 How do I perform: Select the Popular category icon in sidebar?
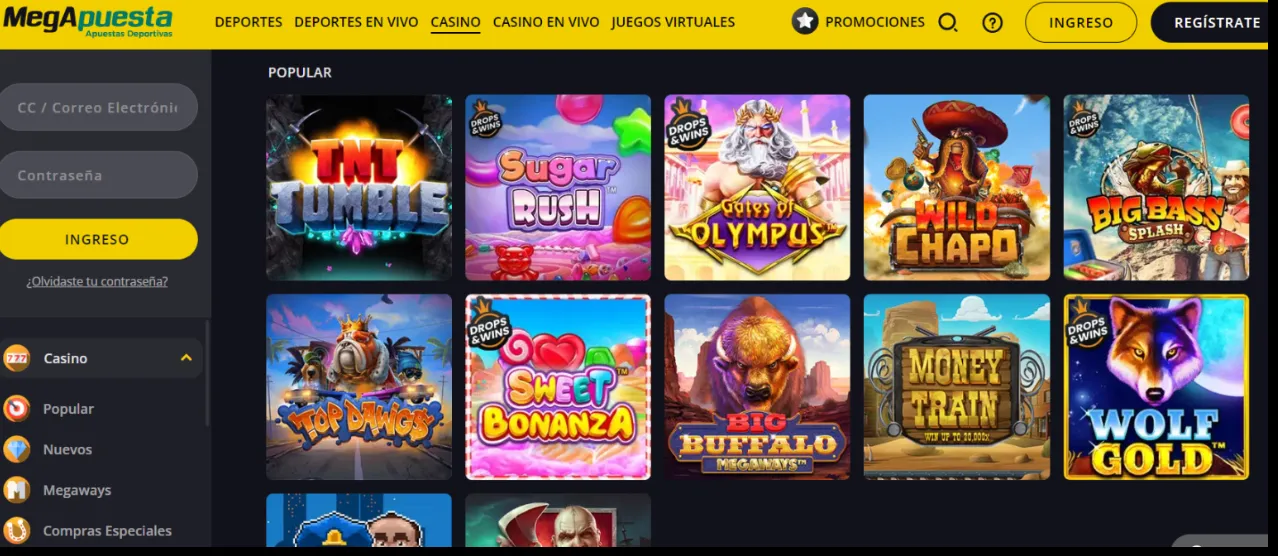(x=17, y=408)
